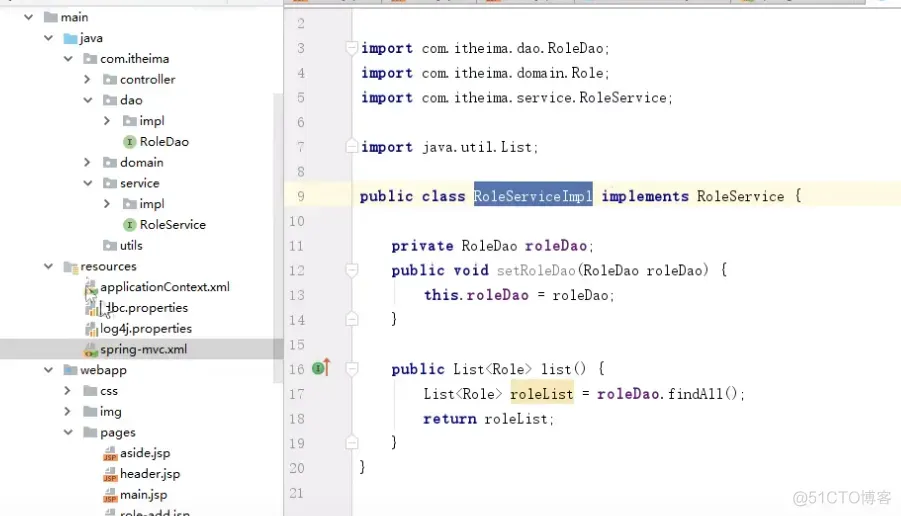Click the RoleDao interface icon
Viewport: 901px width, 516px height.
click(129, 141)
